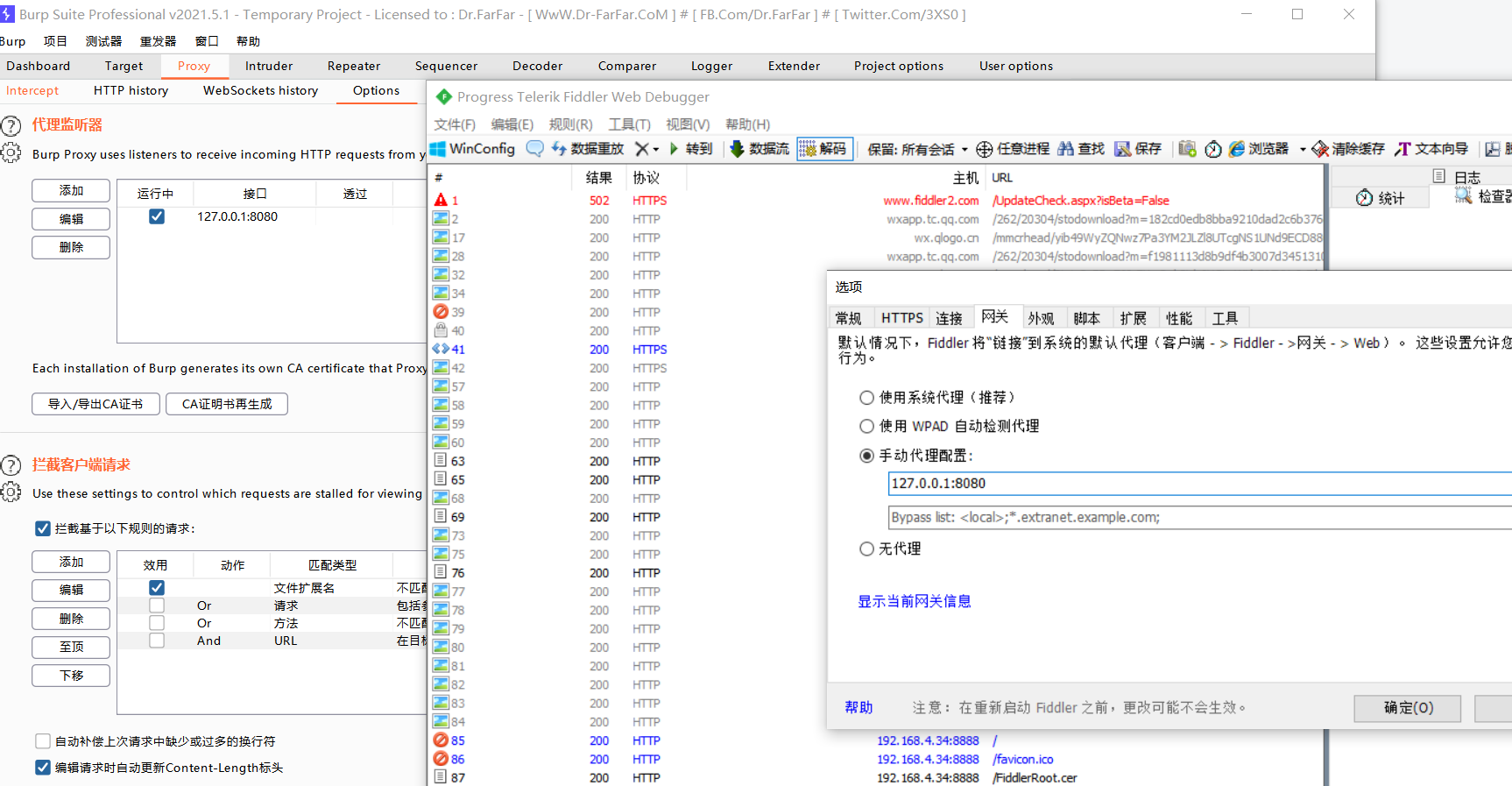Click the 文本向导 text wizard button
1512x786 pixels.
tap(1431, 149)
